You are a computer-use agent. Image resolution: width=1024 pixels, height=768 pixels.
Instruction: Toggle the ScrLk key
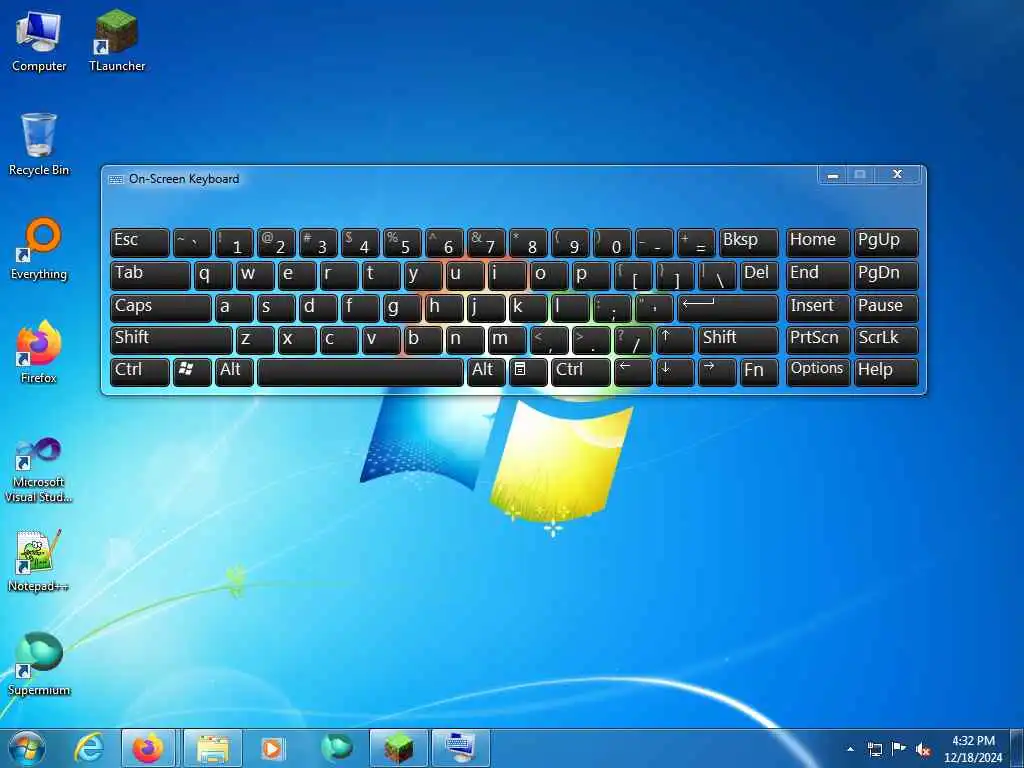point(886,340)
